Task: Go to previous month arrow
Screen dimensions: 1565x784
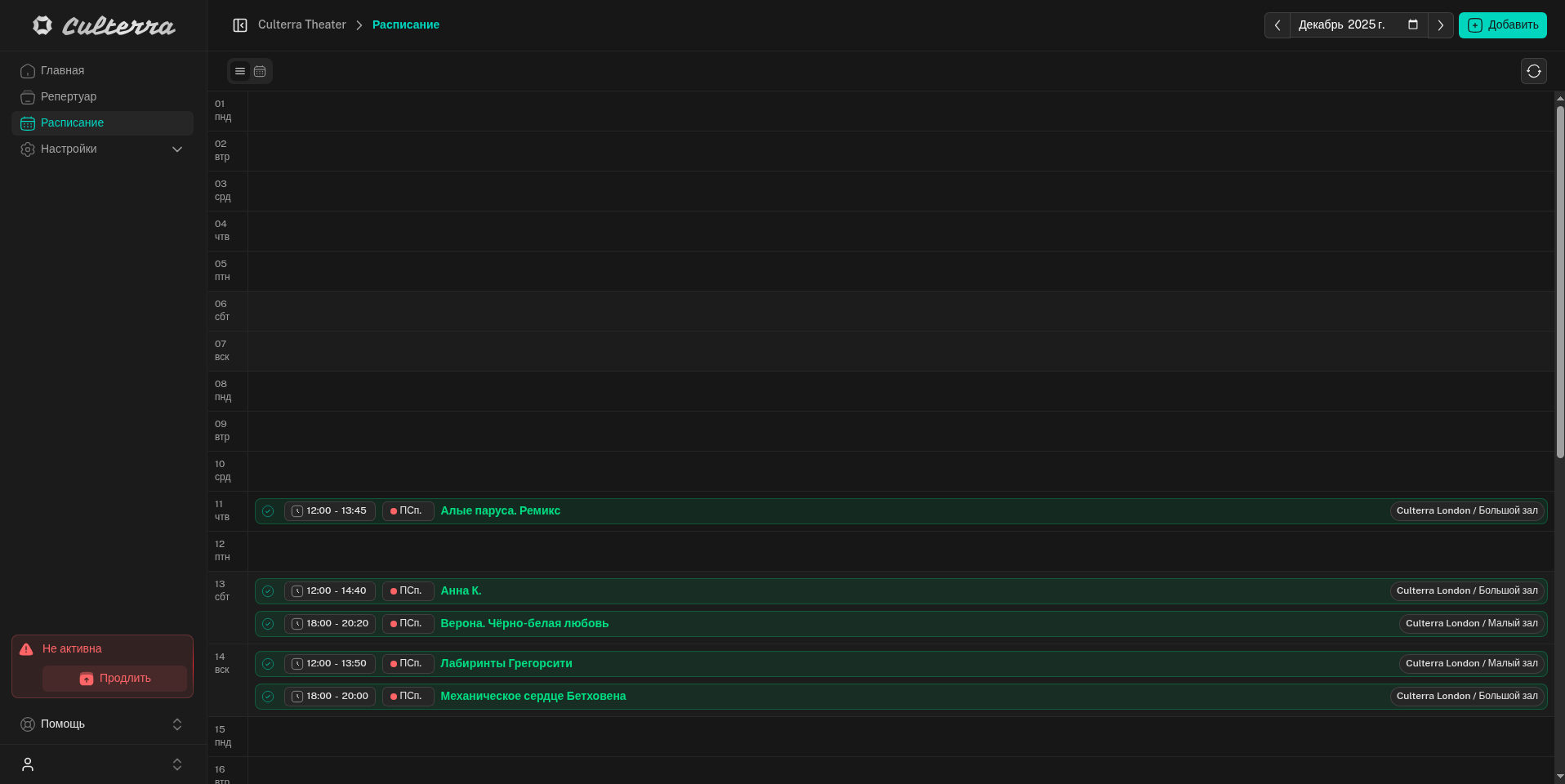Action: [1277, 25]
